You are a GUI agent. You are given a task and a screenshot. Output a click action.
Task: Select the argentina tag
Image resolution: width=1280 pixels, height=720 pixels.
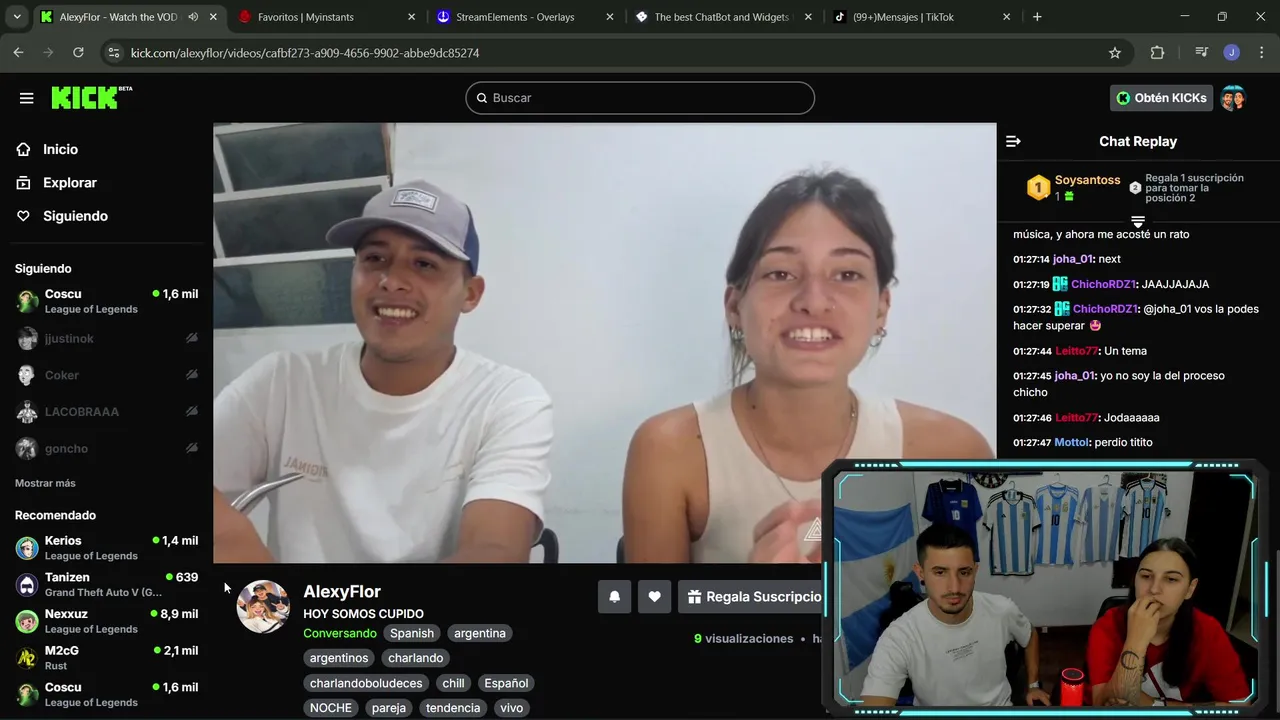pos(480,633)
